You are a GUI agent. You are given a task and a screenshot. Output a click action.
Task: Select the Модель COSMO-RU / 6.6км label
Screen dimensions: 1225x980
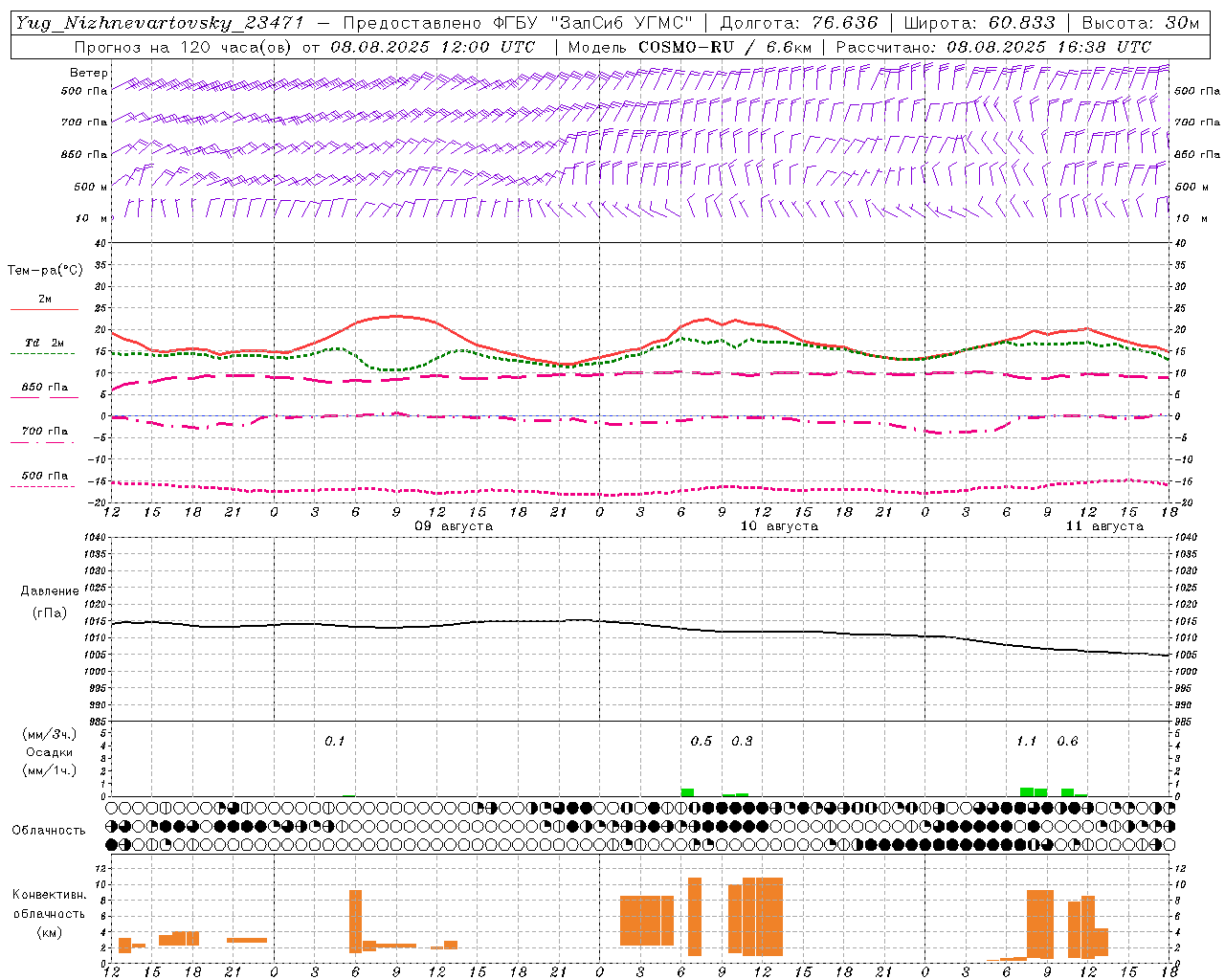[x=689, y=47]
